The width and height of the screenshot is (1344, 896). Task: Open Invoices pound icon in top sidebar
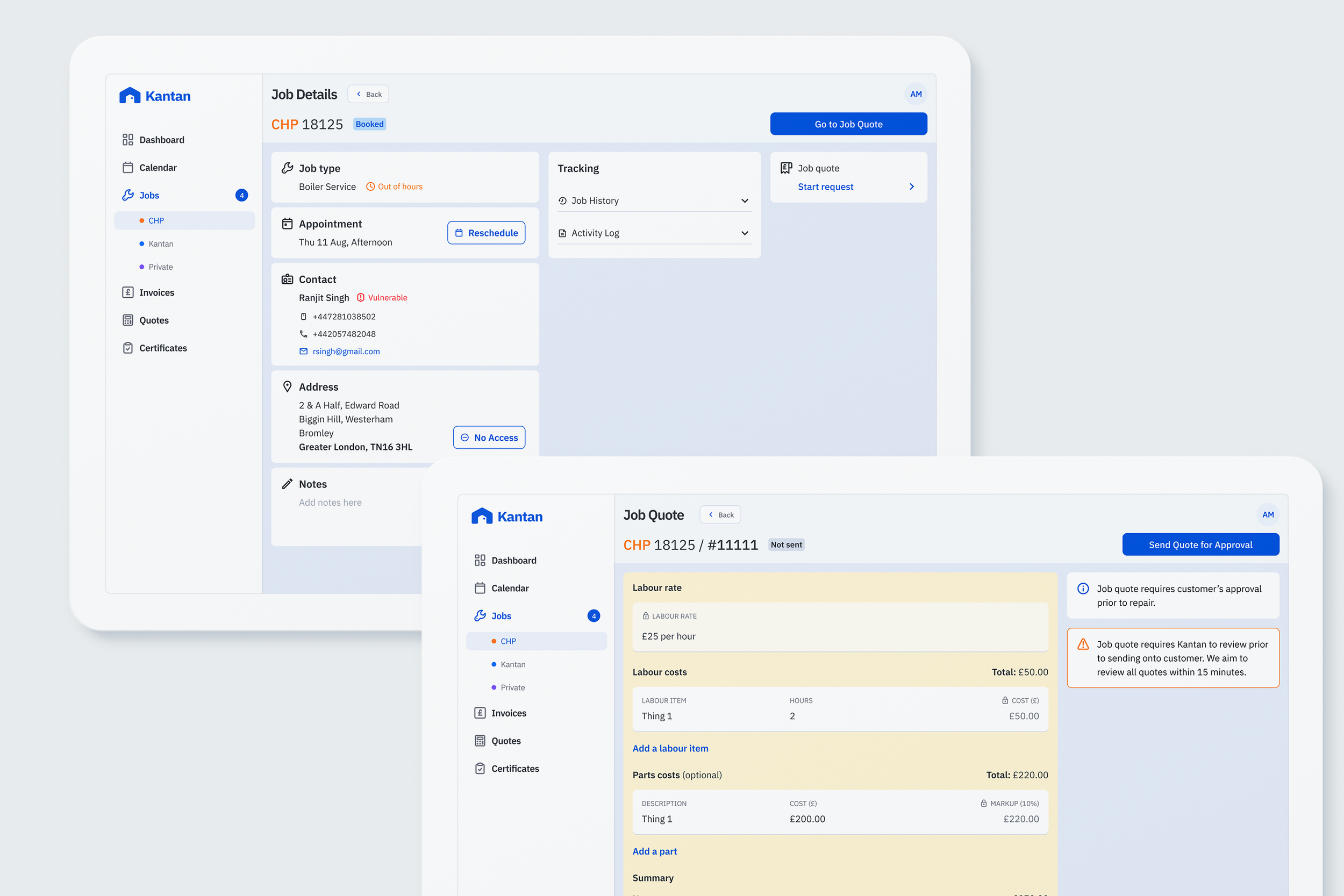[127, 292]
